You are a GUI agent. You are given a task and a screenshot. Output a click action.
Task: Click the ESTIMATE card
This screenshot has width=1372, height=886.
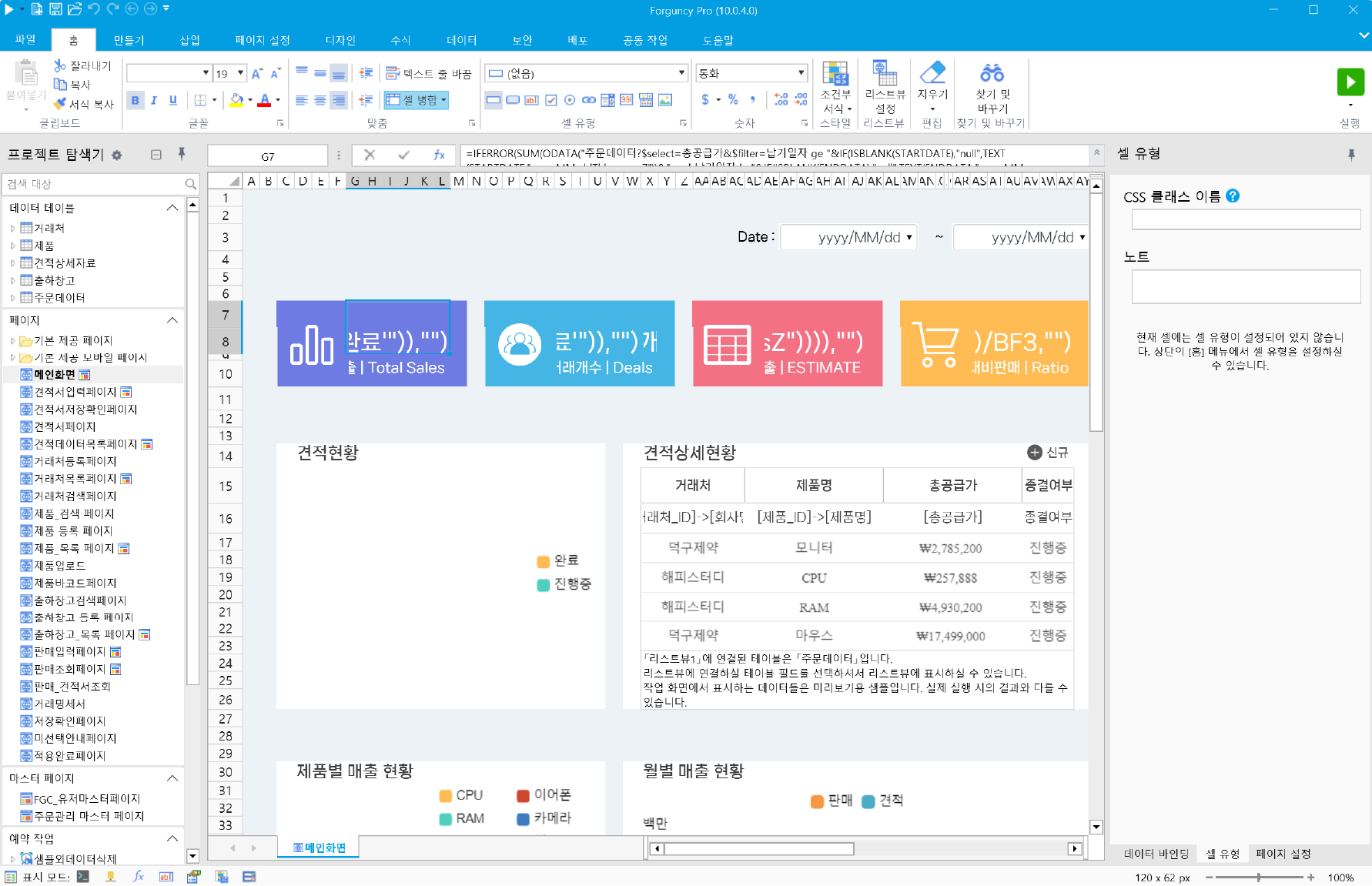coord(788,343)
